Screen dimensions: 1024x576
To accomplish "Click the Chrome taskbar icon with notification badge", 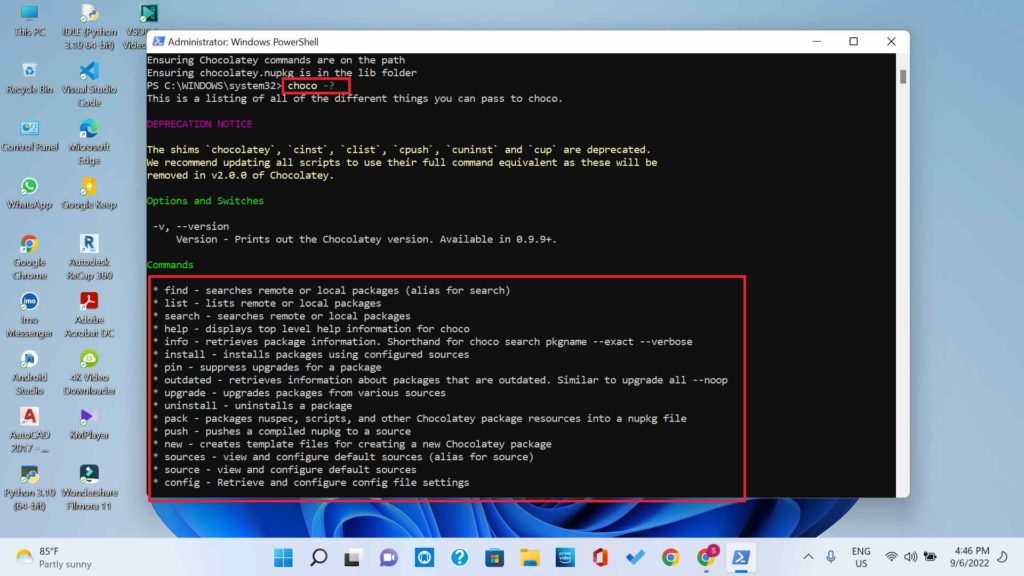I will (705, 557).
